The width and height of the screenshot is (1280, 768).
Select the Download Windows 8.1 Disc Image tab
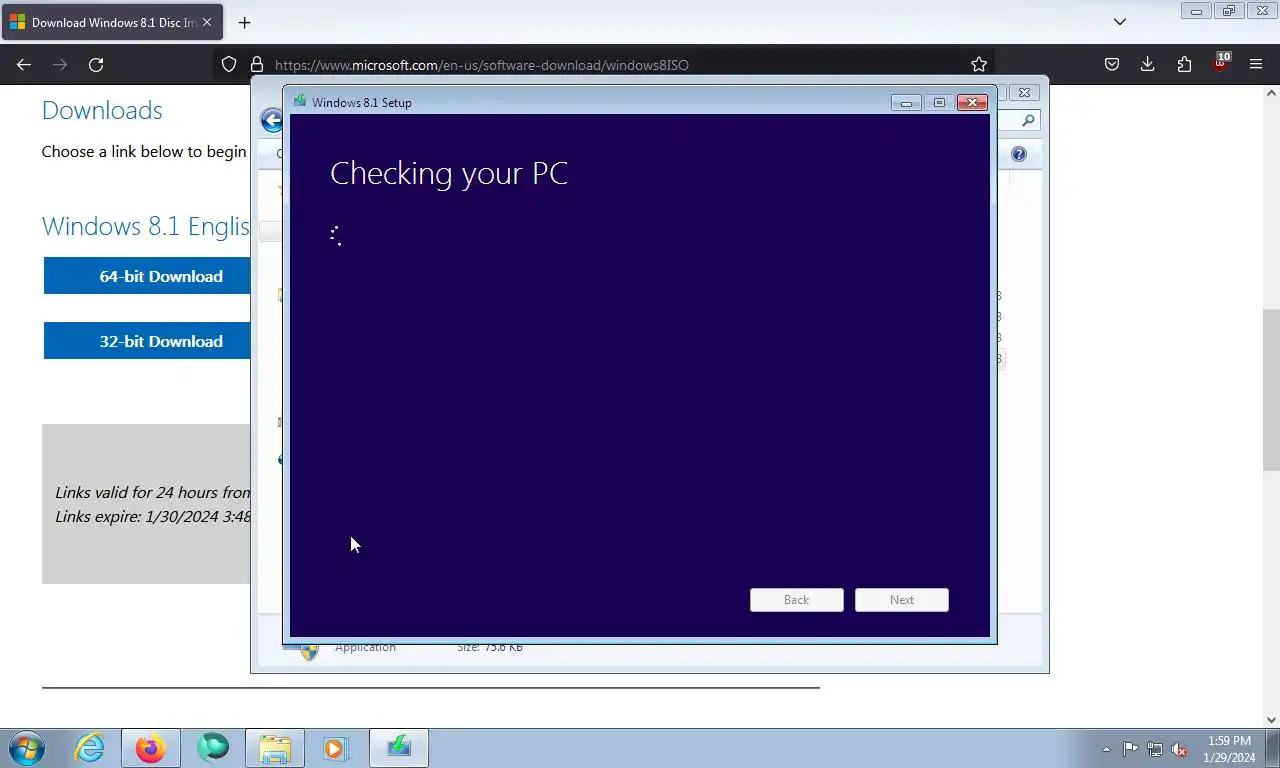(112, 22)
